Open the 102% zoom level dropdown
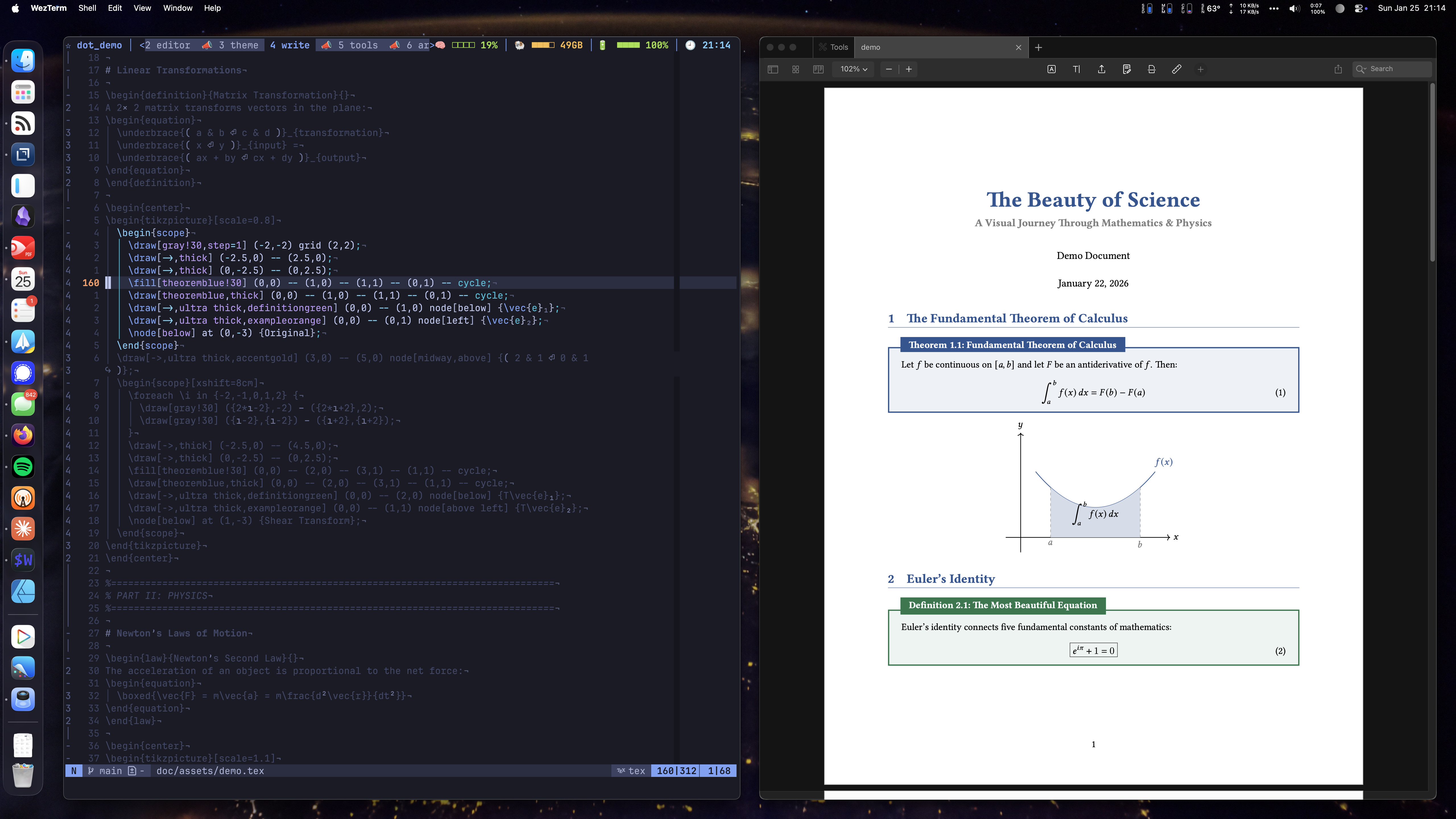 pyautogui.click(x=853, y=69)
